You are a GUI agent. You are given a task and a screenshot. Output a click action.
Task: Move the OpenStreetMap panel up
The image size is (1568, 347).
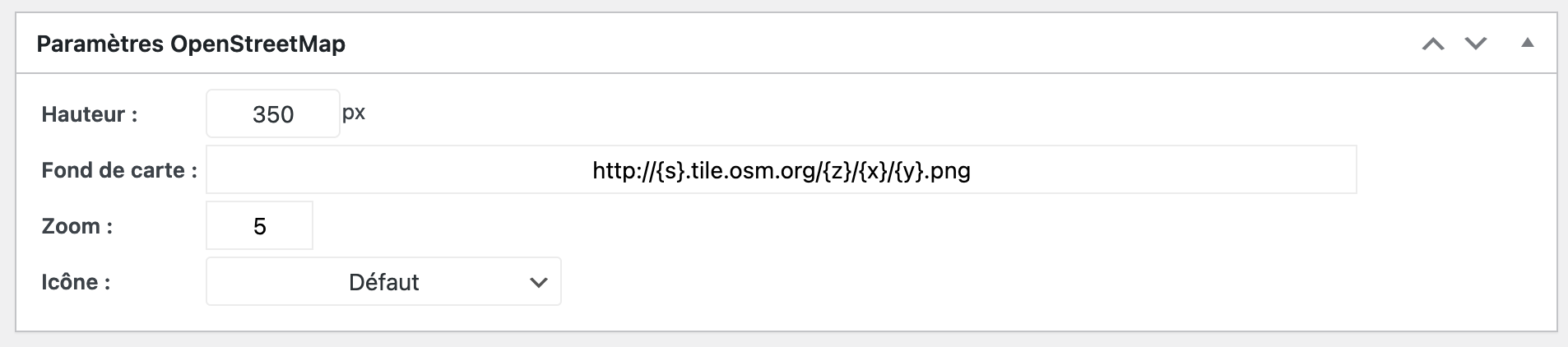tap(1433, 44)
